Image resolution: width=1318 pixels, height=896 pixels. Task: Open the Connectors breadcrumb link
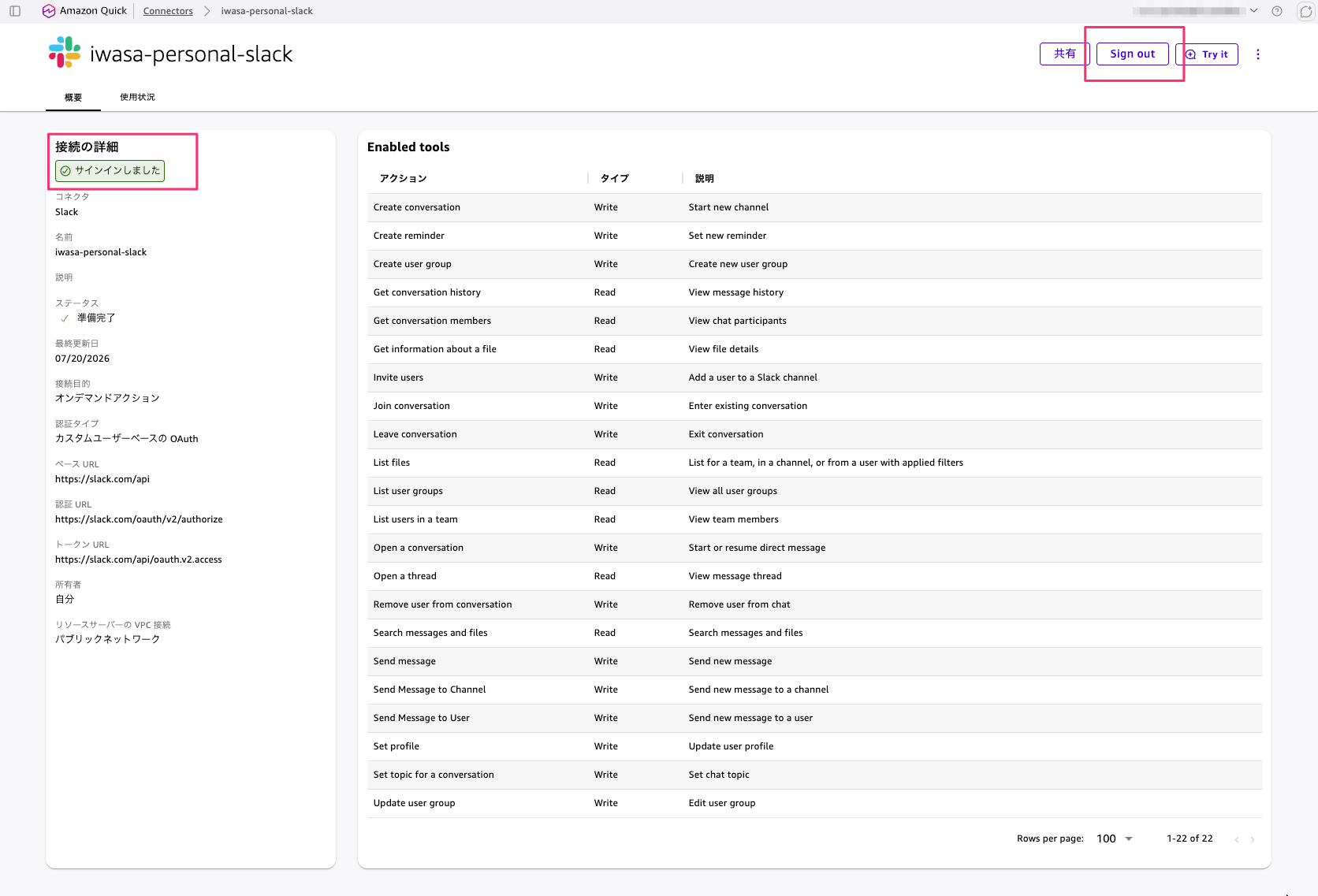tap(168, 11)
